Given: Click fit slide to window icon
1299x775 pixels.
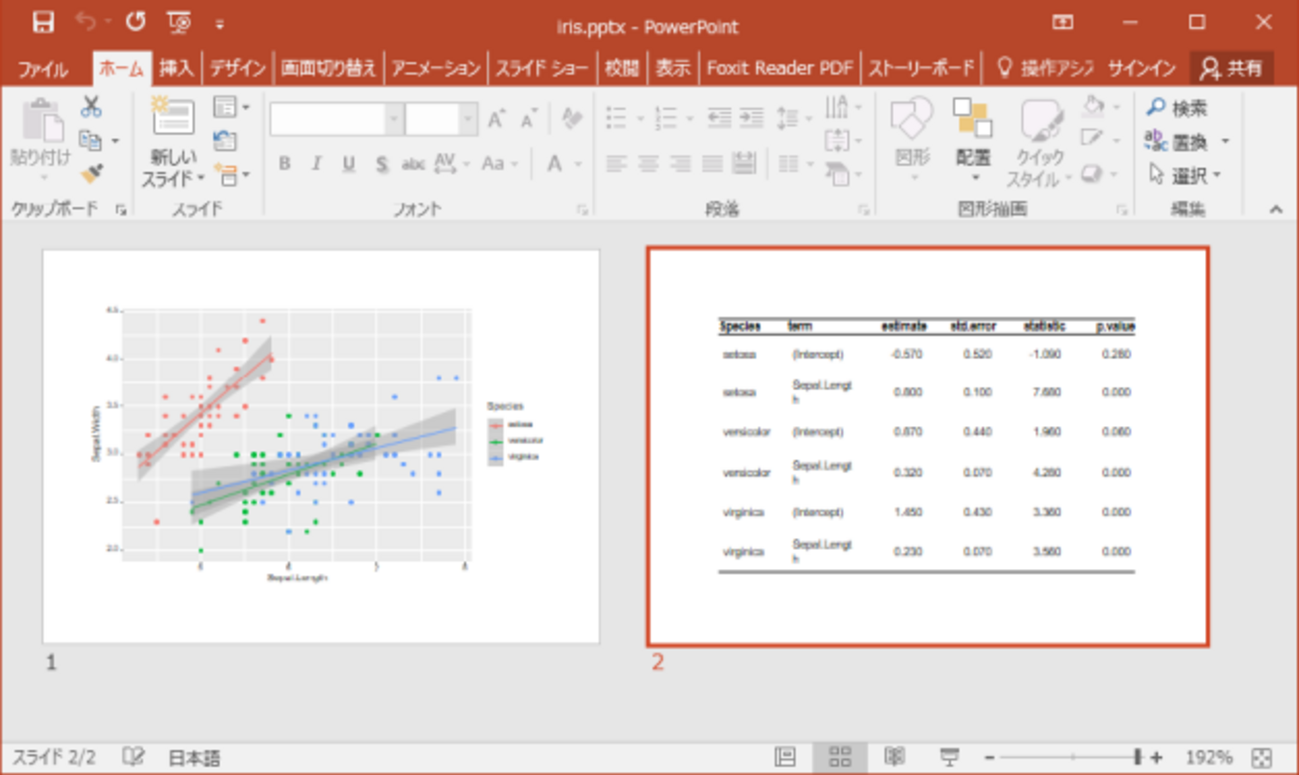Looking at the screenshot, I should click(x=1262, y=757).
